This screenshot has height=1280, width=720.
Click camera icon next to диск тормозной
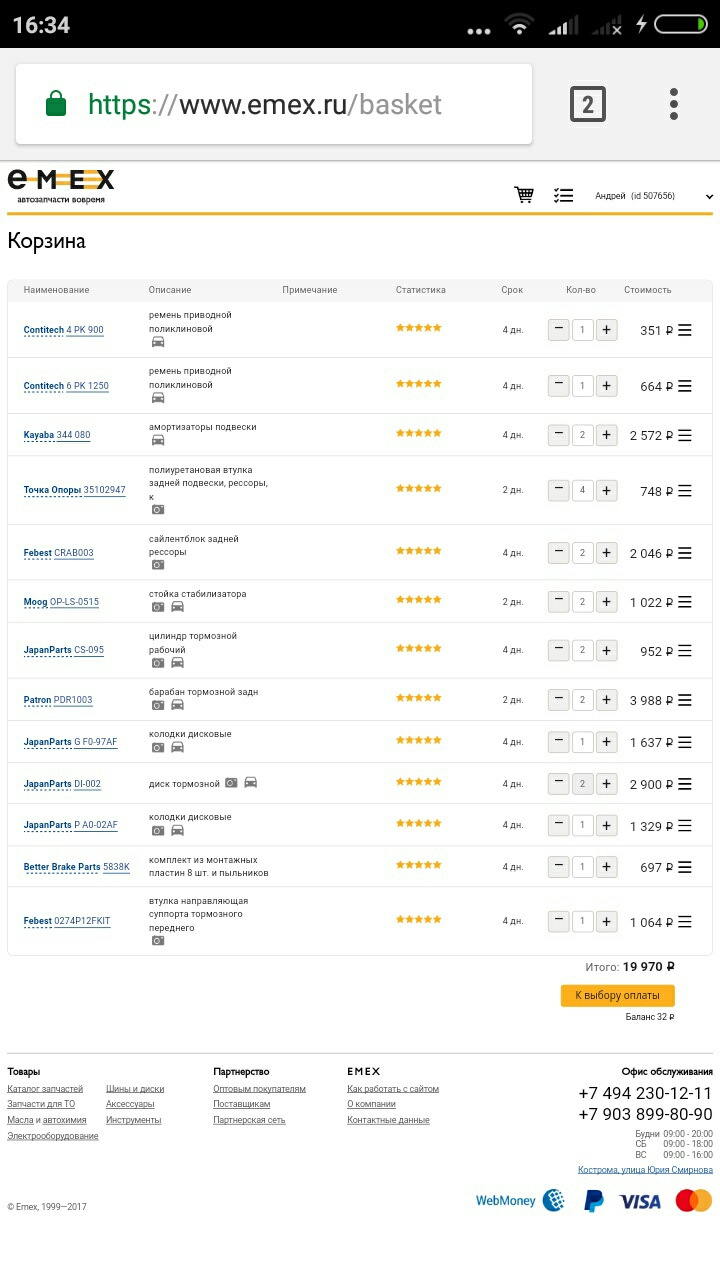tap(231, 783)
